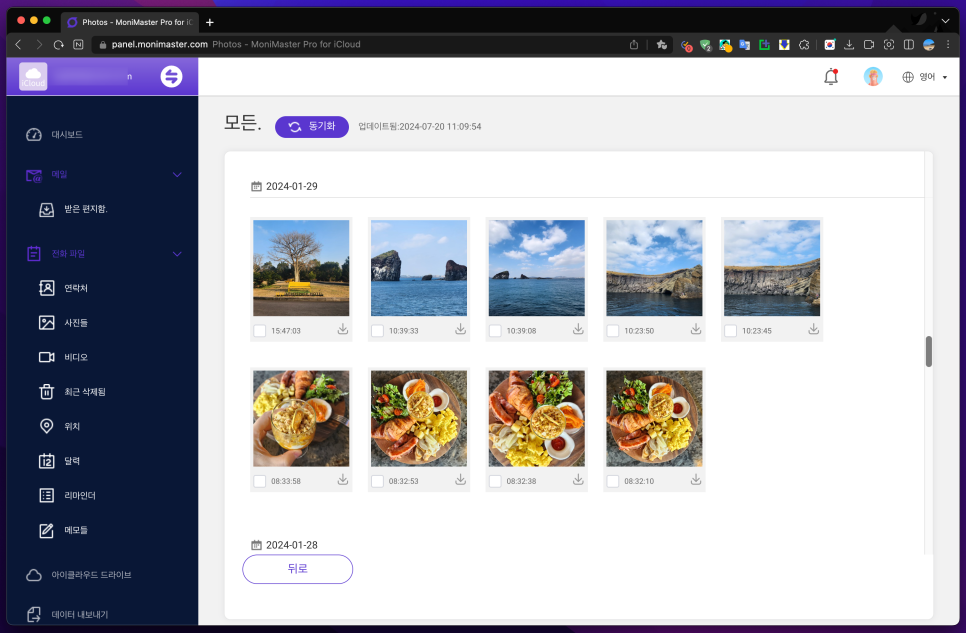Open the 메모들 notes pencil icon
The width and height of the screenshot is (966, 633).
pos(47,530)
